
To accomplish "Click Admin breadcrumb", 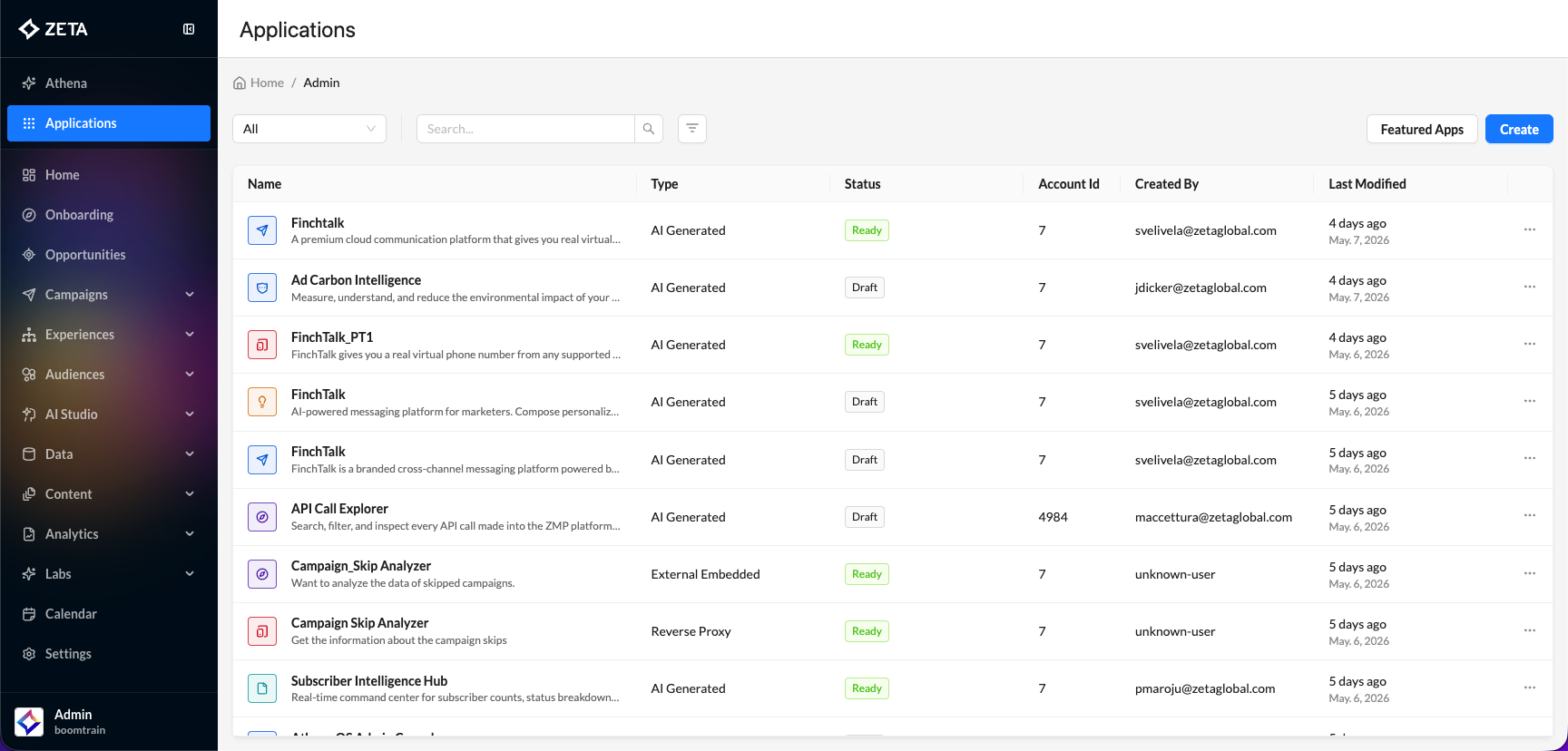I will 321,83.
